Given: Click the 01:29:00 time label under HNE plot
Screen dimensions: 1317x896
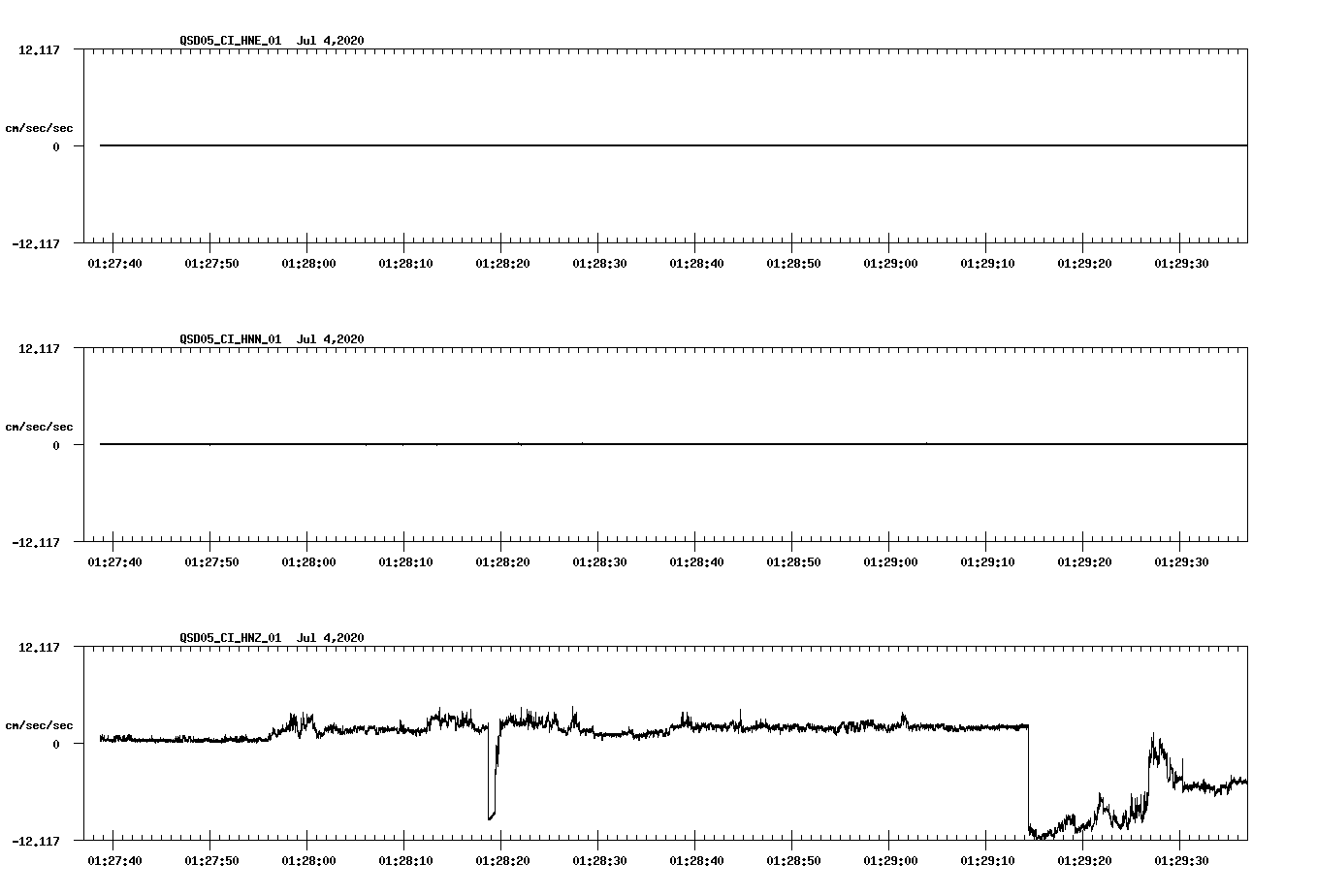Looking at the screenshot, I should pos(890,264).
